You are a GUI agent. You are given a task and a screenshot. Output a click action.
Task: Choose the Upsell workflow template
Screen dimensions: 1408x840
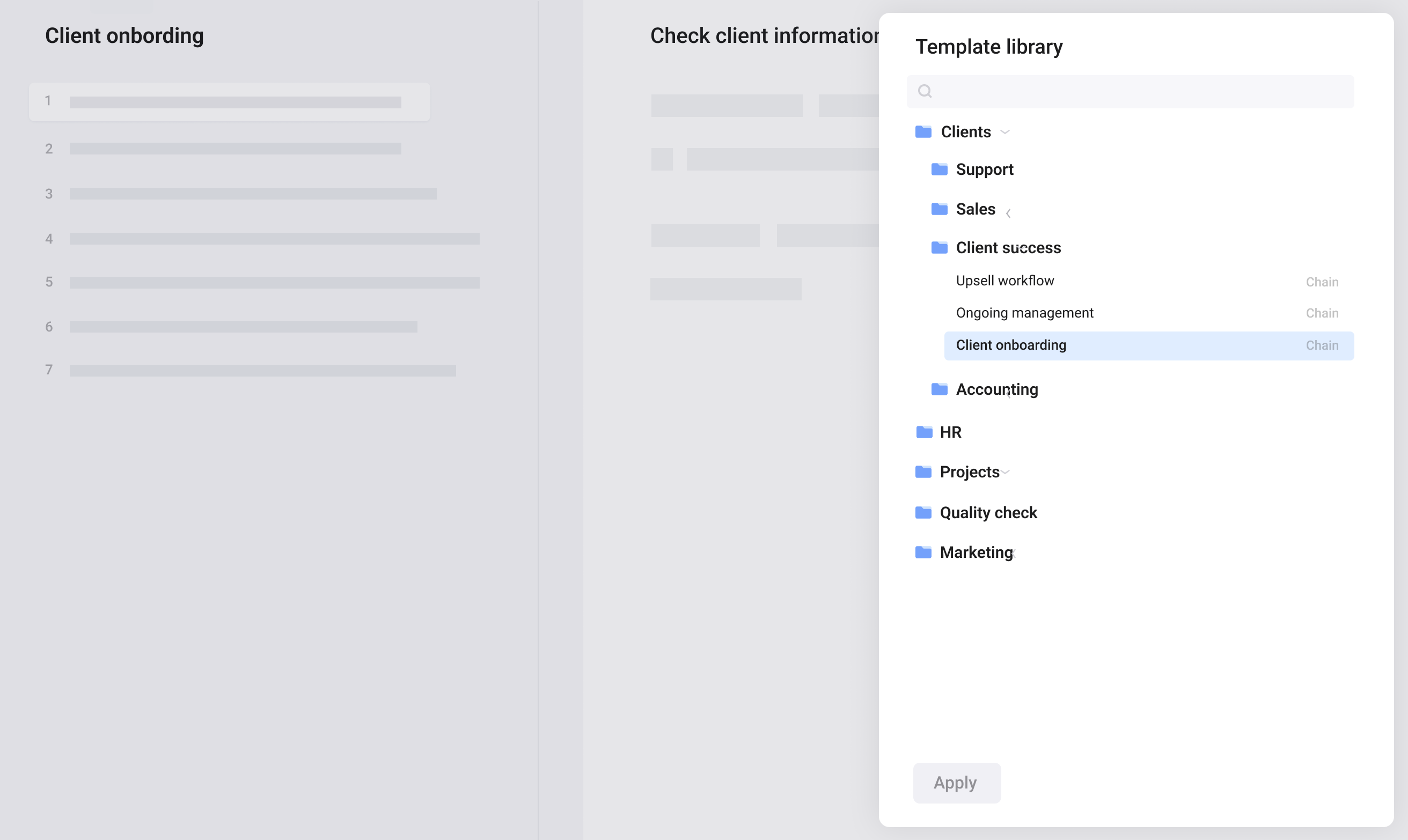(1005, 281)
